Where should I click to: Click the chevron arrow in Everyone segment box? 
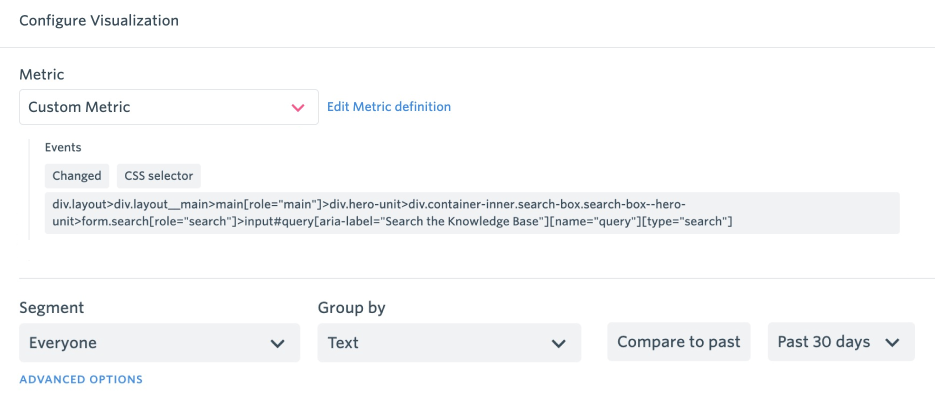(277, 344)
